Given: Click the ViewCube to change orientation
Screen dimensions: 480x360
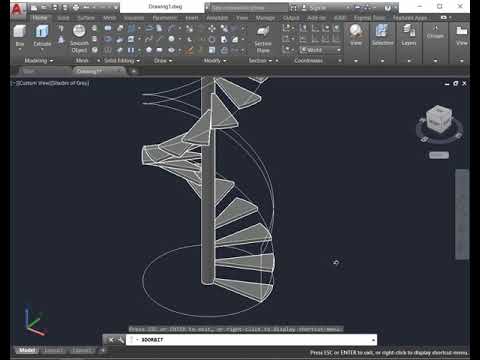Looking at the screenshot, I should 439,119.
